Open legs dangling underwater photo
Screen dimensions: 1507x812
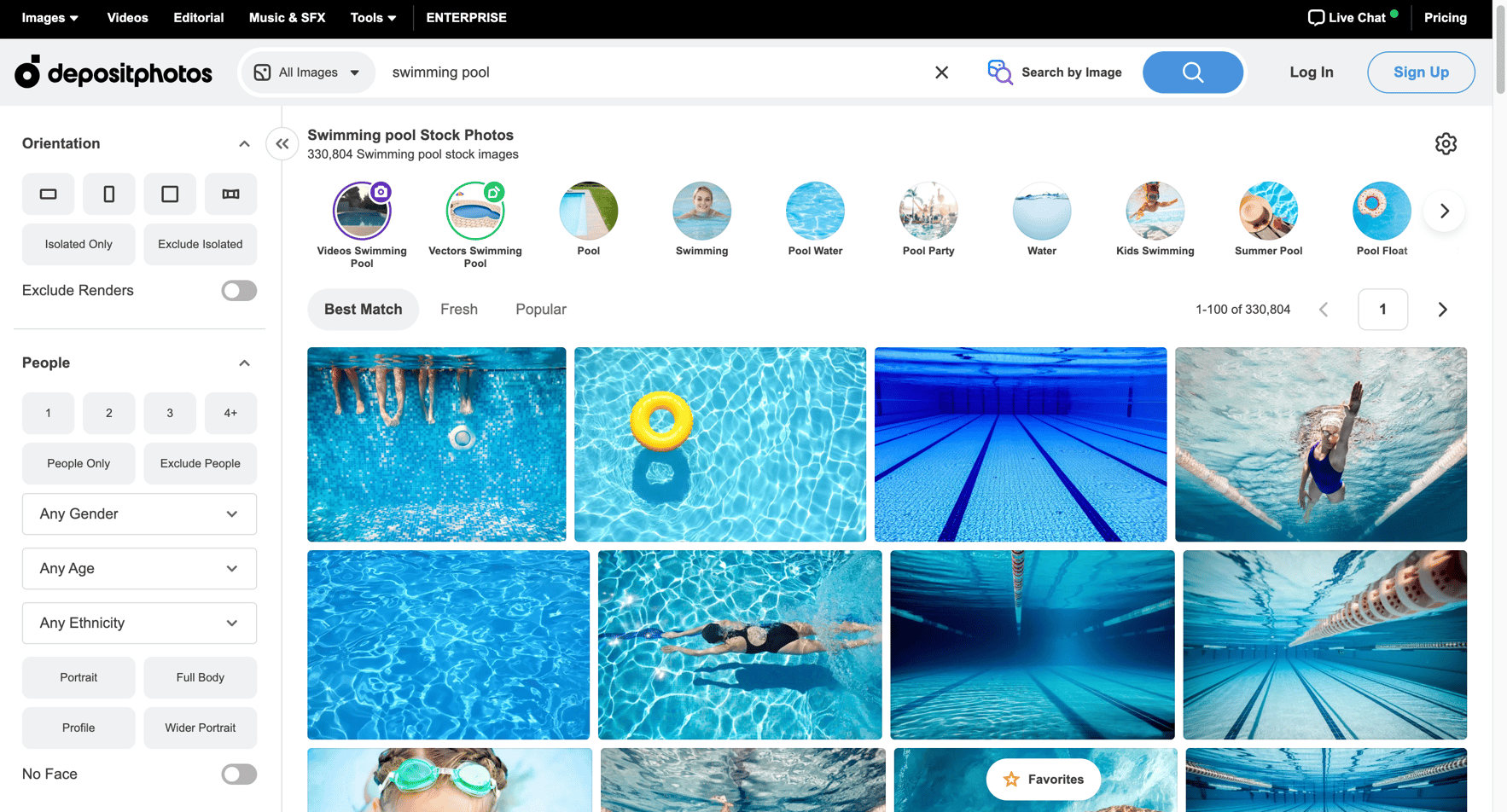(x=436, y=444)
